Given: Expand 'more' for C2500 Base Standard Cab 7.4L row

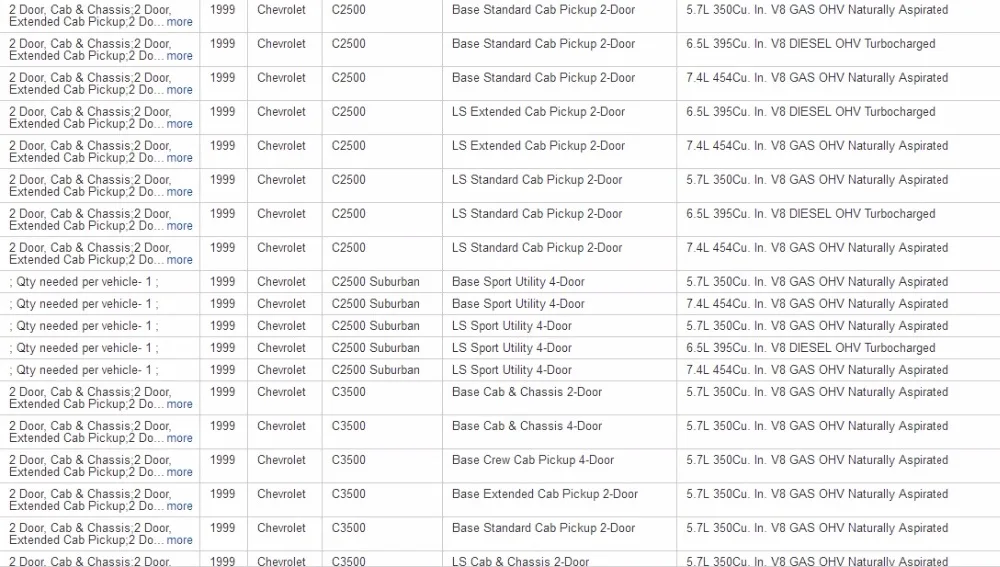Looking at the screenshot, I should pyautogui.click(x=179, y=90).
